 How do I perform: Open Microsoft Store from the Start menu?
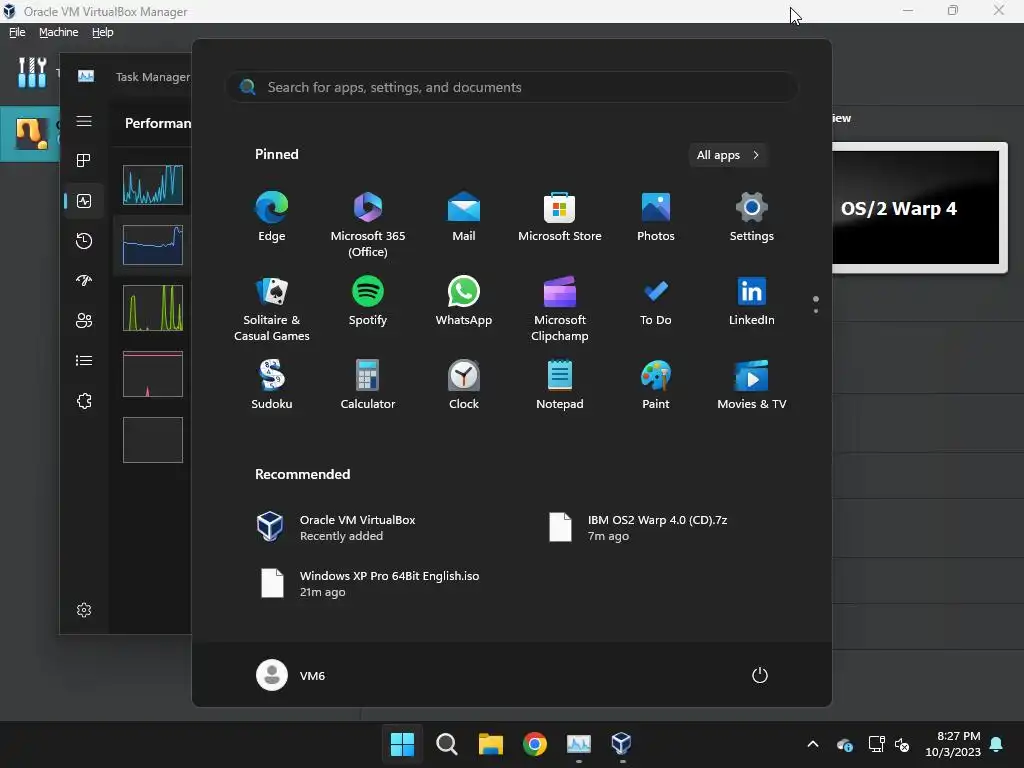pyautogui.click(x=560, y=217)
